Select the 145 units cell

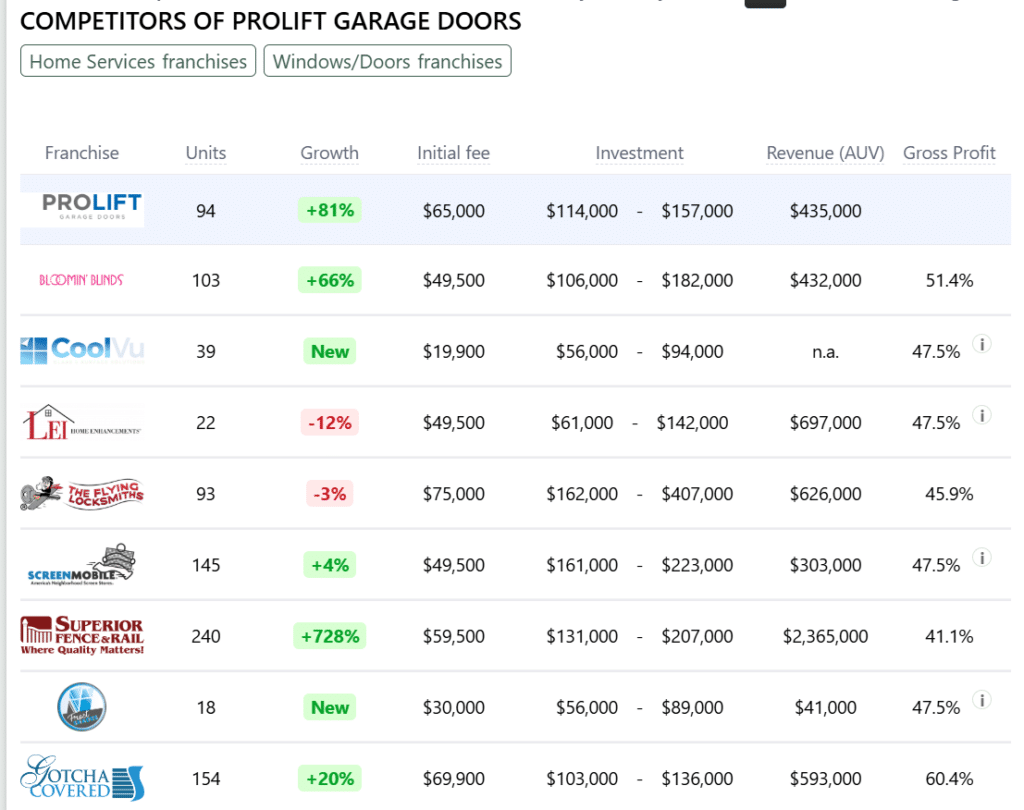pos(206,565)
